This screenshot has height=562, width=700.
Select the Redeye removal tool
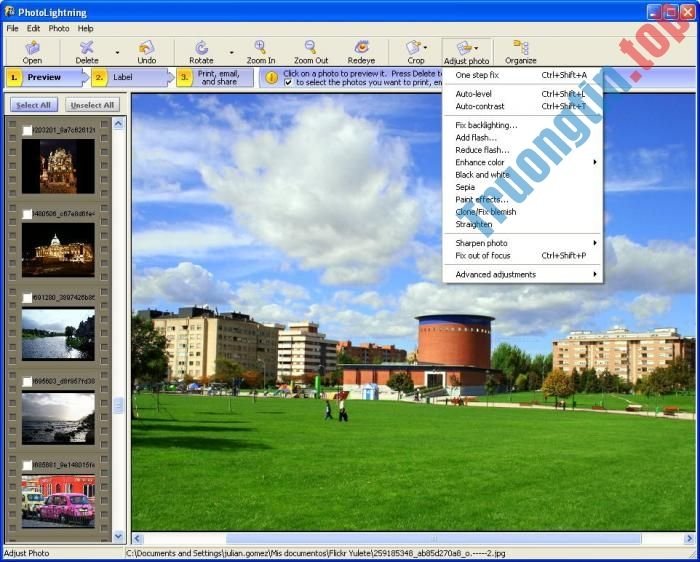click(x=361, y=47)
